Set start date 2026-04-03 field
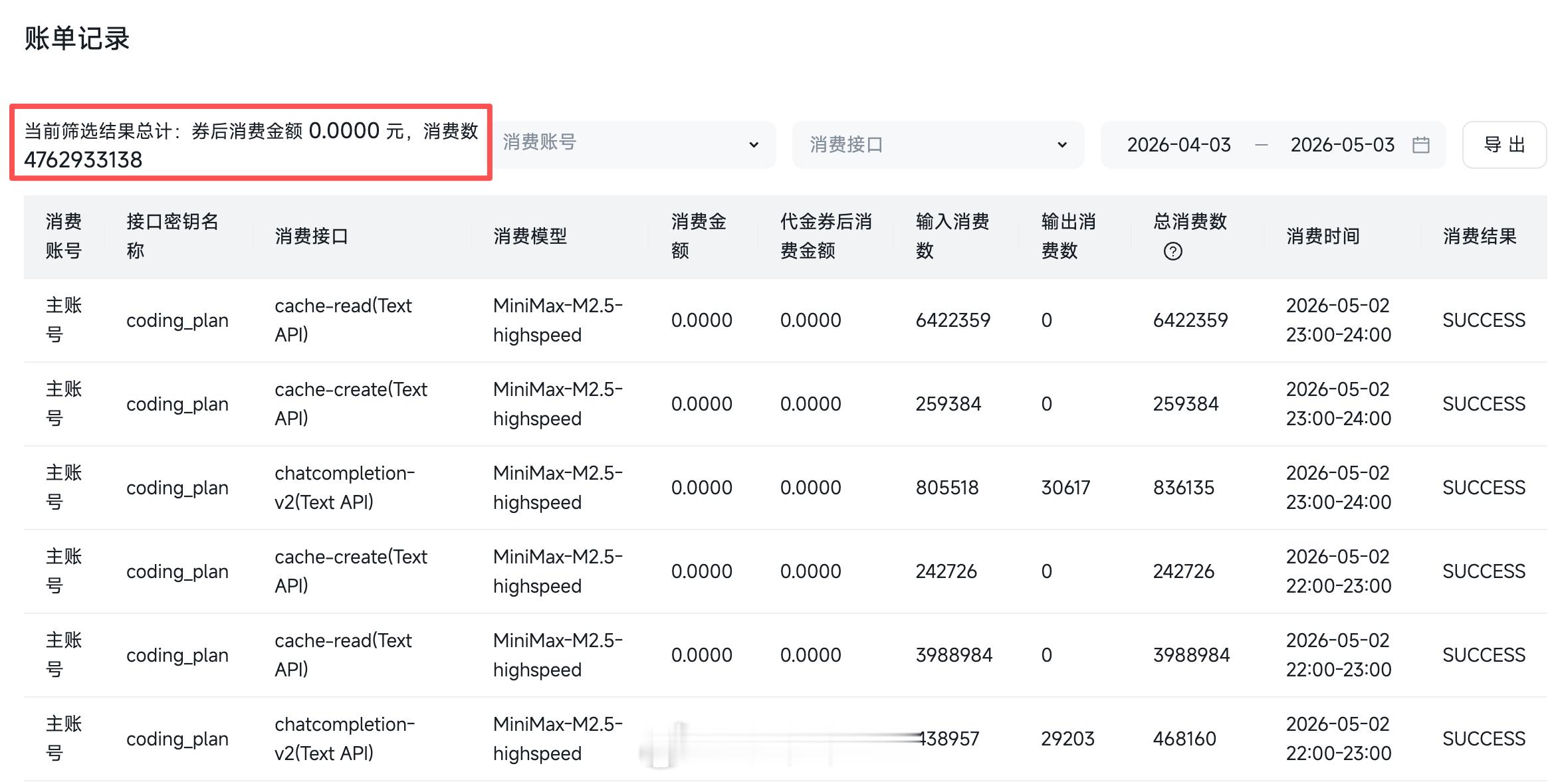The image size is (1554, 784). (x=1178, y=145)
